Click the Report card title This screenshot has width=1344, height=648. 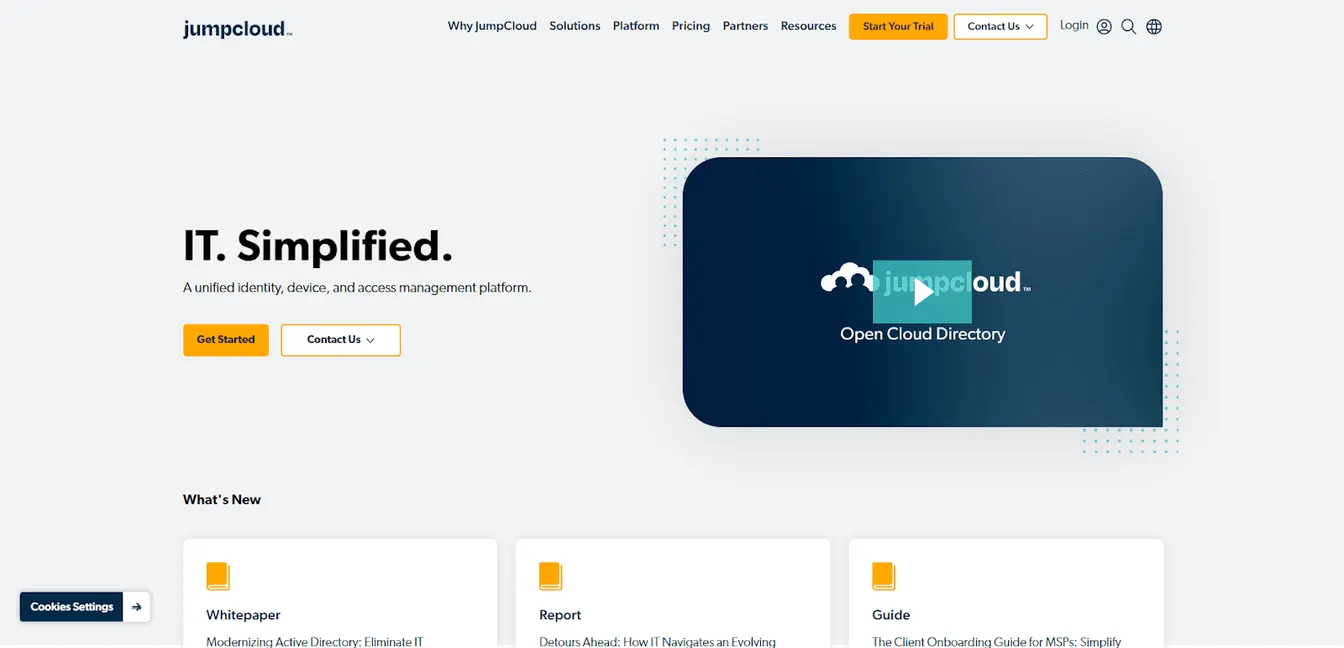point(560,615)
